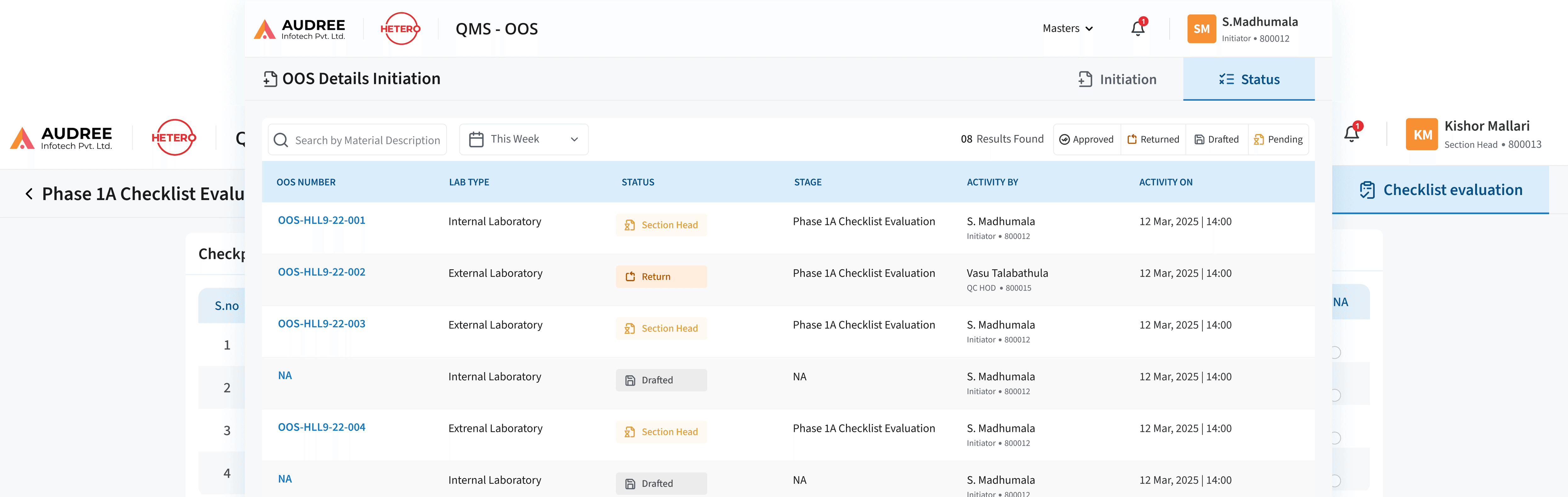Click the search magnifier icon
Viewport: 1568px width, 497px height.
coord(281,139)
